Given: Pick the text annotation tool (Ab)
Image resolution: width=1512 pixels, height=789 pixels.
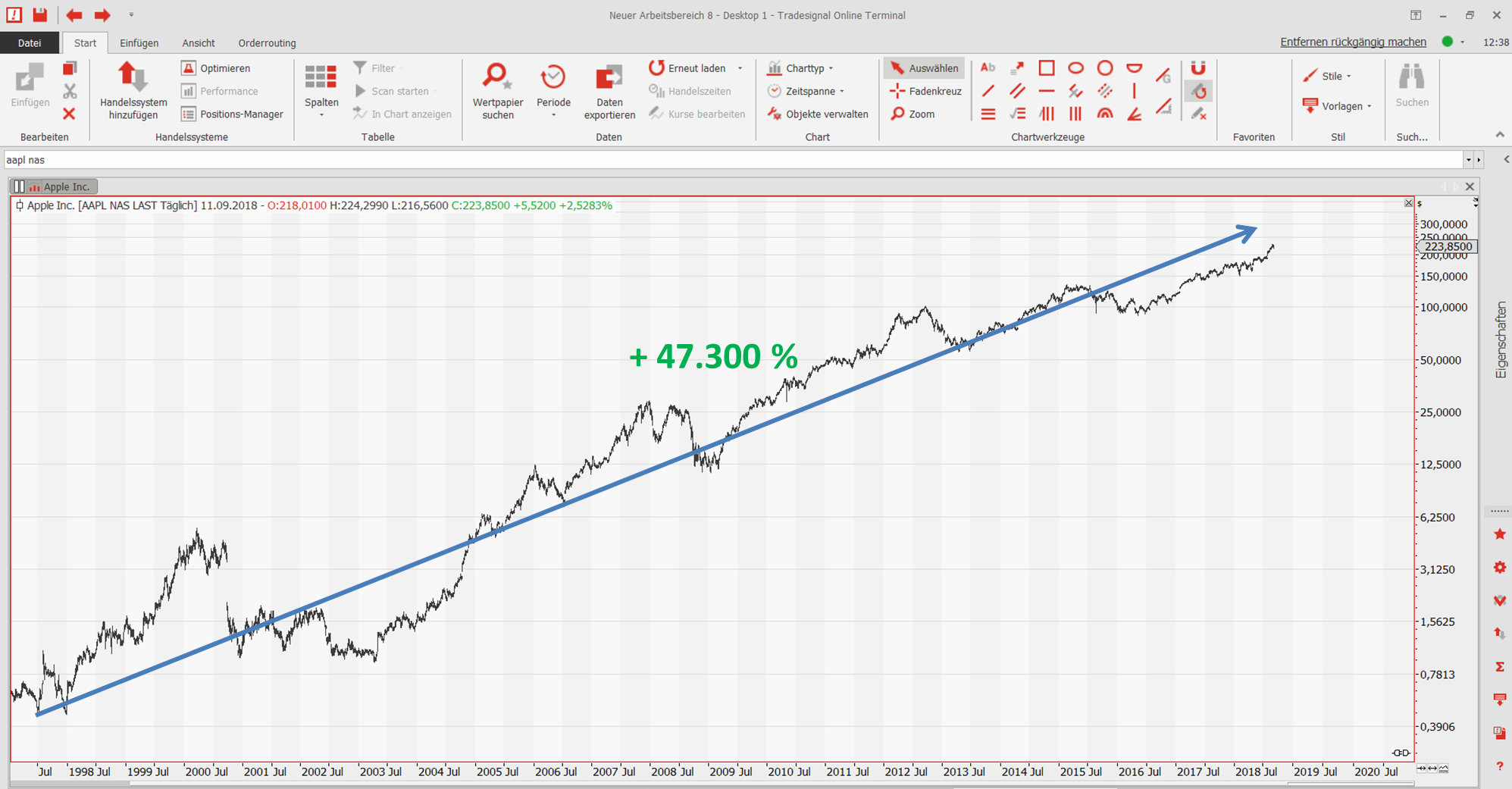Looking at the screenshot, I should [x=988, y=68].
